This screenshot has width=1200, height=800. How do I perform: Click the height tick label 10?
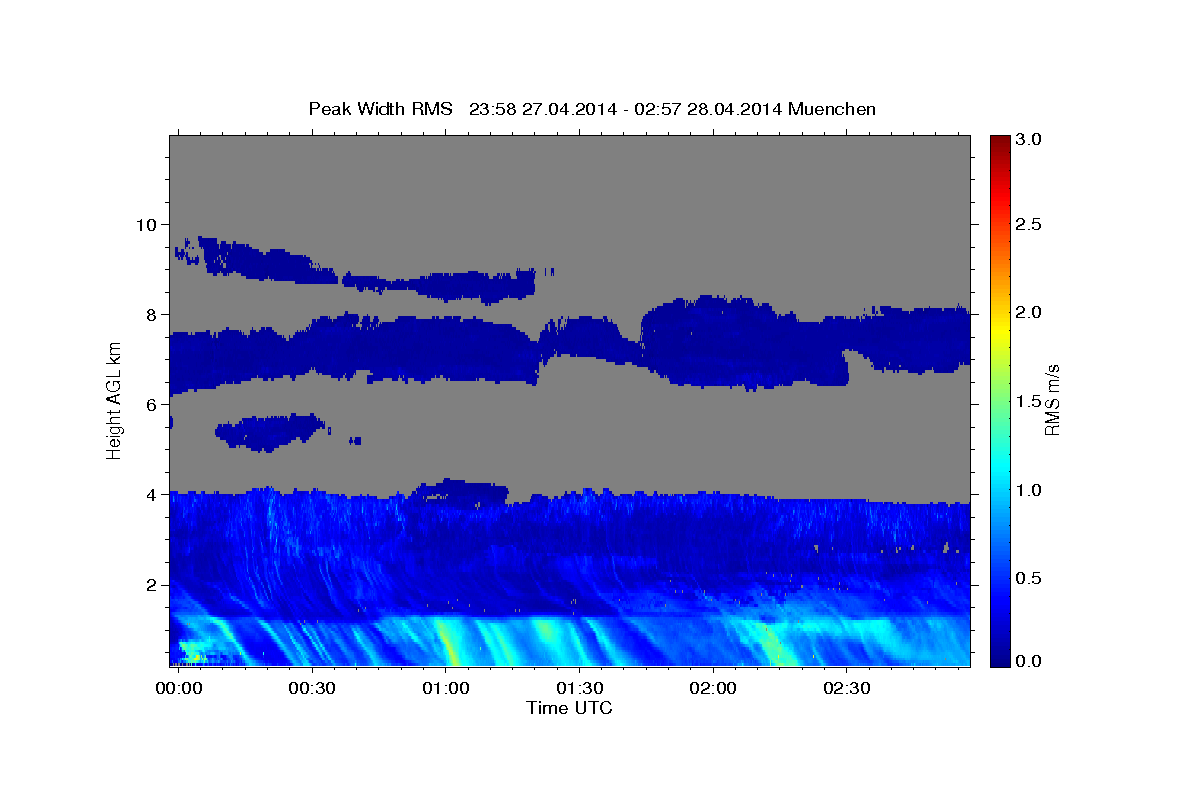pos(149,225)
